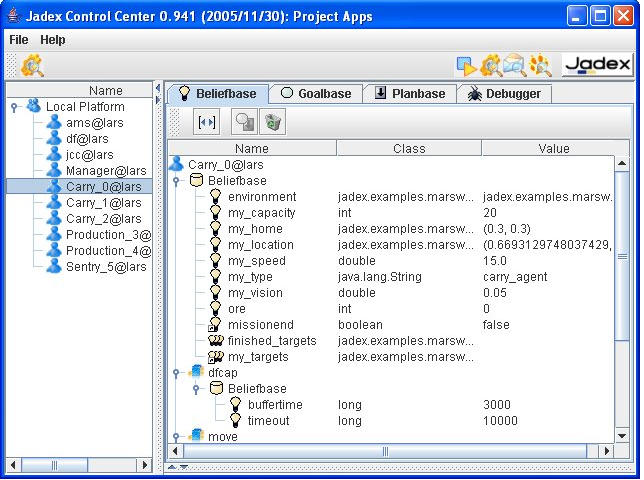Screen dimensions: 644x480
Task: Collapse the dfcap capability node
Action: (x=176, y=373)
